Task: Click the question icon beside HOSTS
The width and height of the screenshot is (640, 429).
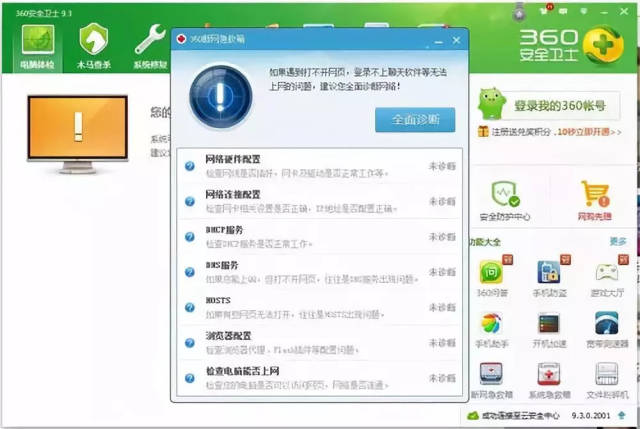Action: click(189, 307)
